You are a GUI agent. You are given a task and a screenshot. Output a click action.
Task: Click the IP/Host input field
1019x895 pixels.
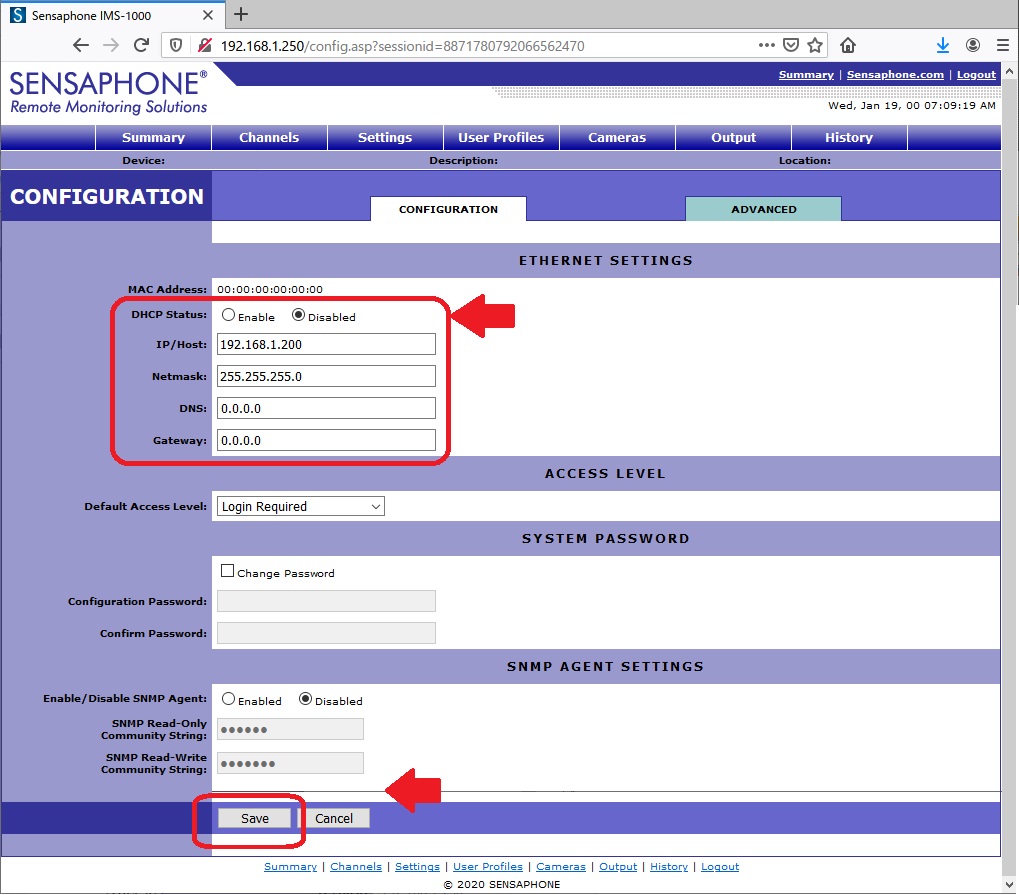pyautogui.click(x=326, y=344)
